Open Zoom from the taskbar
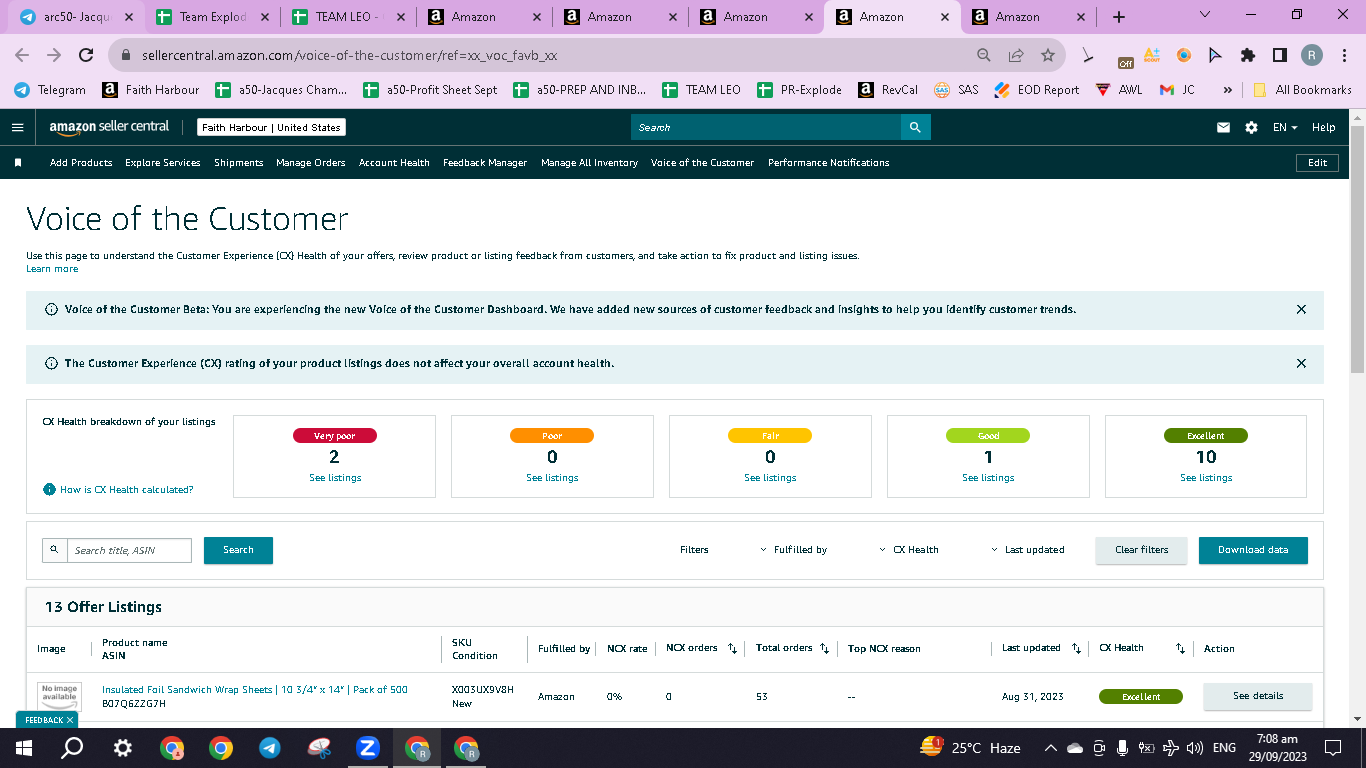Image resolution: width=1366 pixels, height=768 pixels. (x=367, y=747)
